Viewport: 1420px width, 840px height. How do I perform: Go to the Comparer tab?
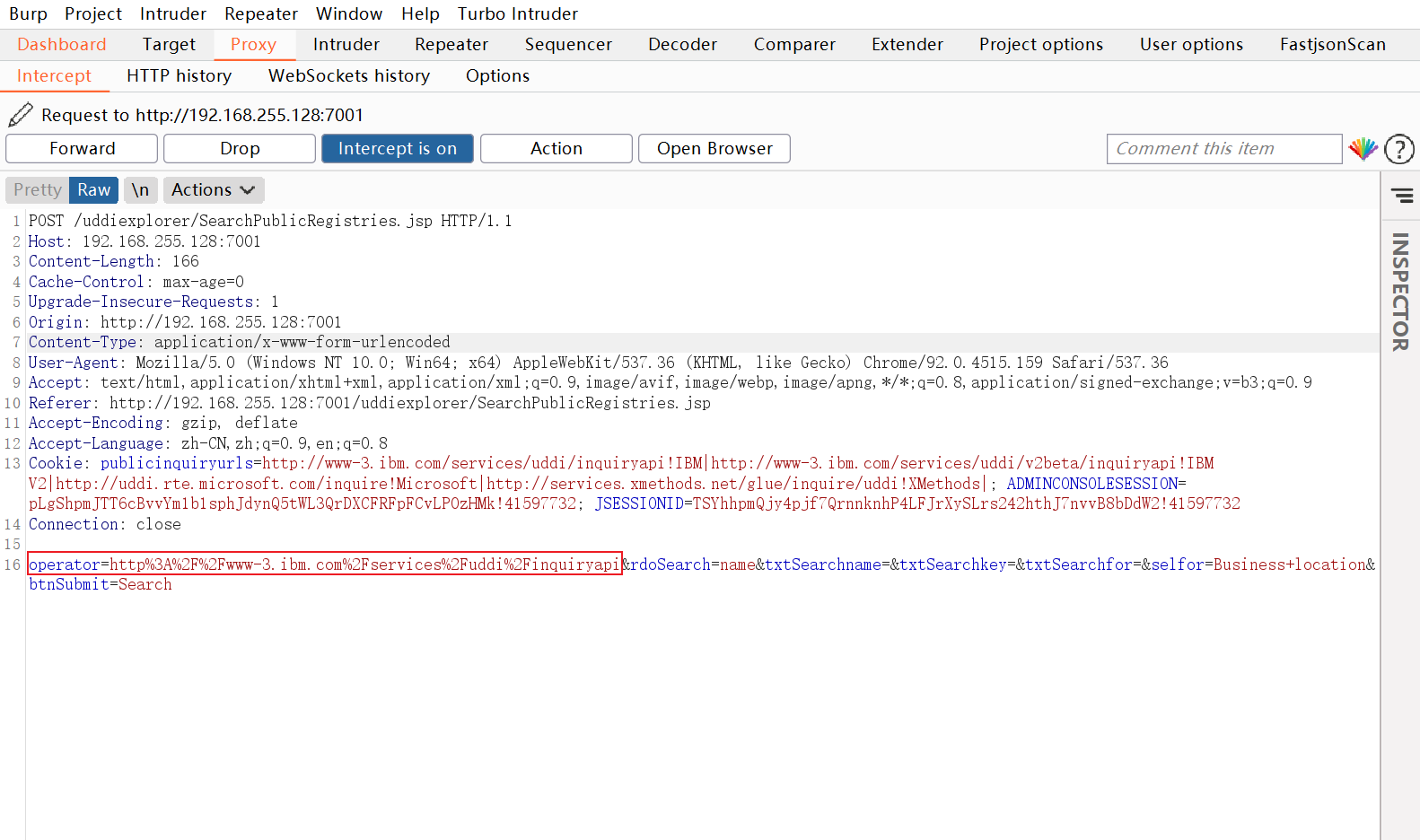[x=794, y=45]
